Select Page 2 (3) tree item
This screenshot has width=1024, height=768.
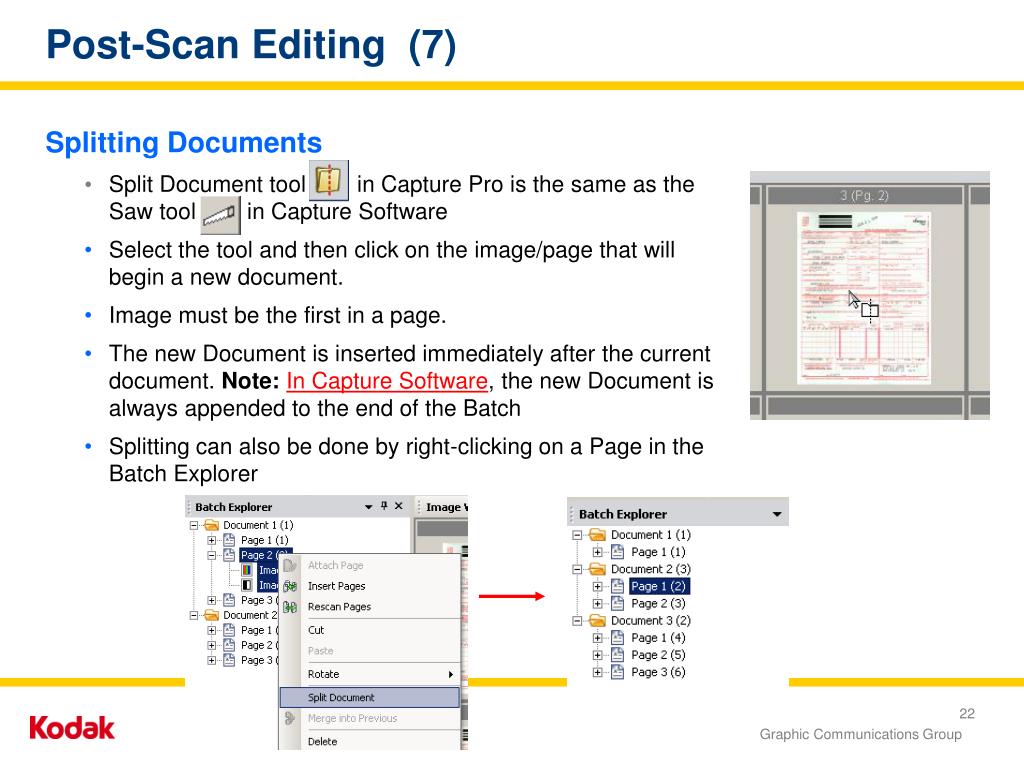pyautogui.click(x=658, y=603)
